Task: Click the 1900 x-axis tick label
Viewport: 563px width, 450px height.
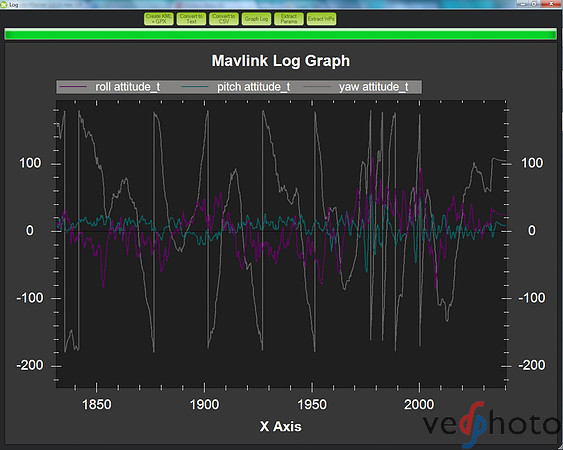Action: pyautogui.click(x=204, y=405)
